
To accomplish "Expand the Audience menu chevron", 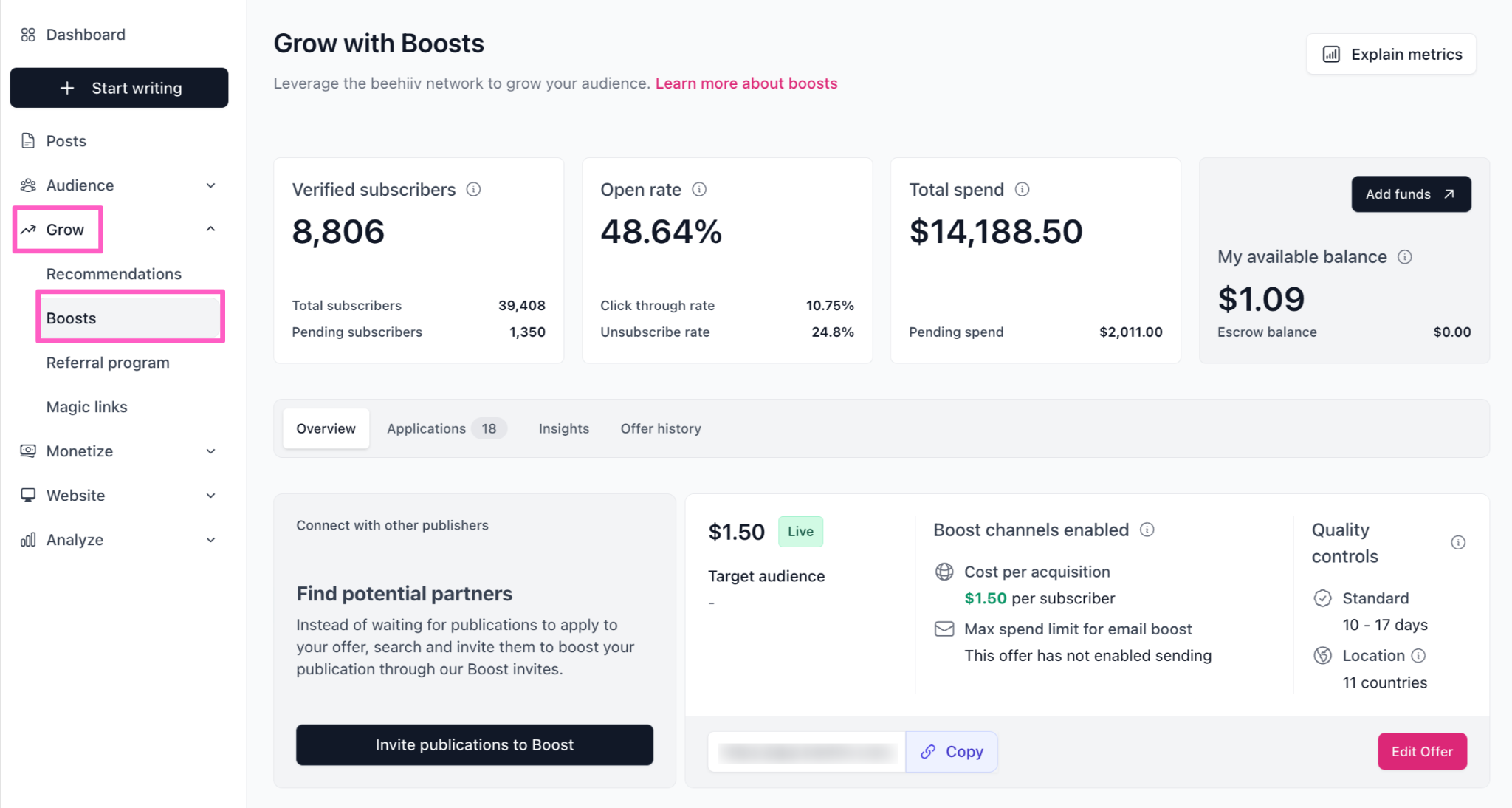I will 210,185.
